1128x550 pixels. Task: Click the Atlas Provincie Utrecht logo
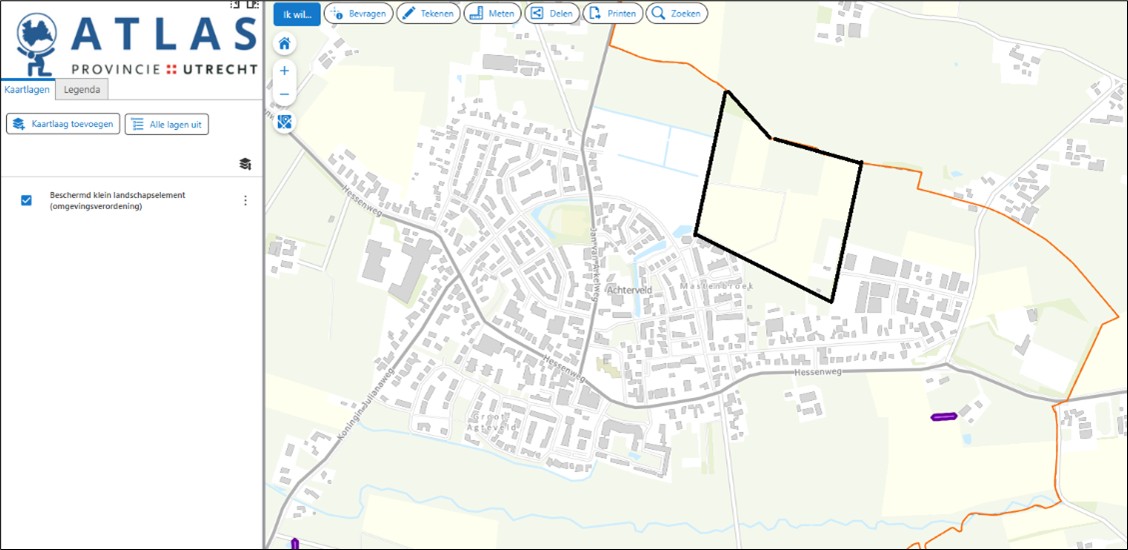click(x=135, y=42)
